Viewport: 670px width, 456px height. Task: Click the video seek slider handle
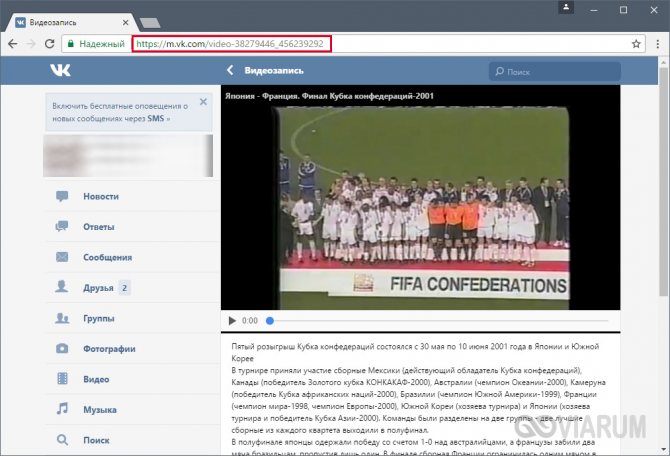[x=270, y=321]
